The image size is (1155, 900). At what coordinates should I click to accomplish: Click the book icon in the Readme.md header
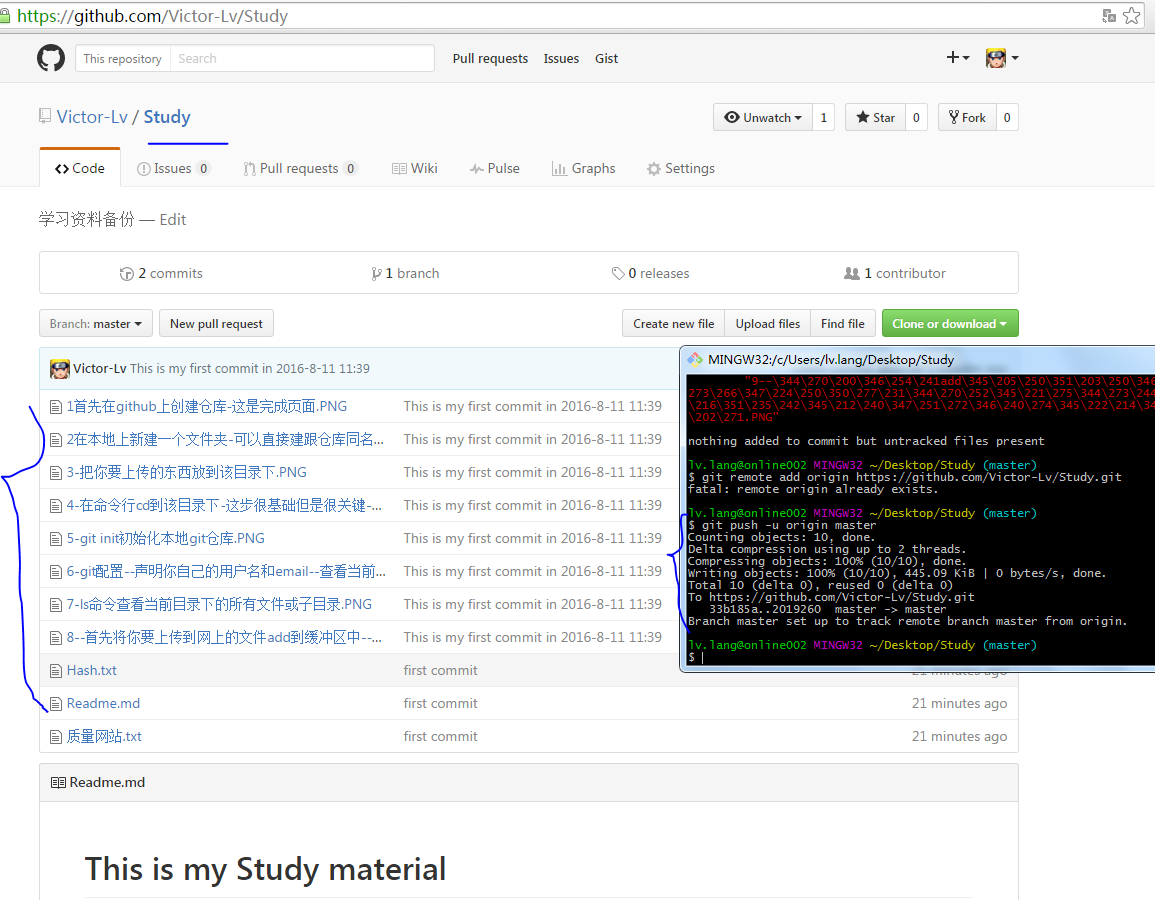tap(58, 782)
